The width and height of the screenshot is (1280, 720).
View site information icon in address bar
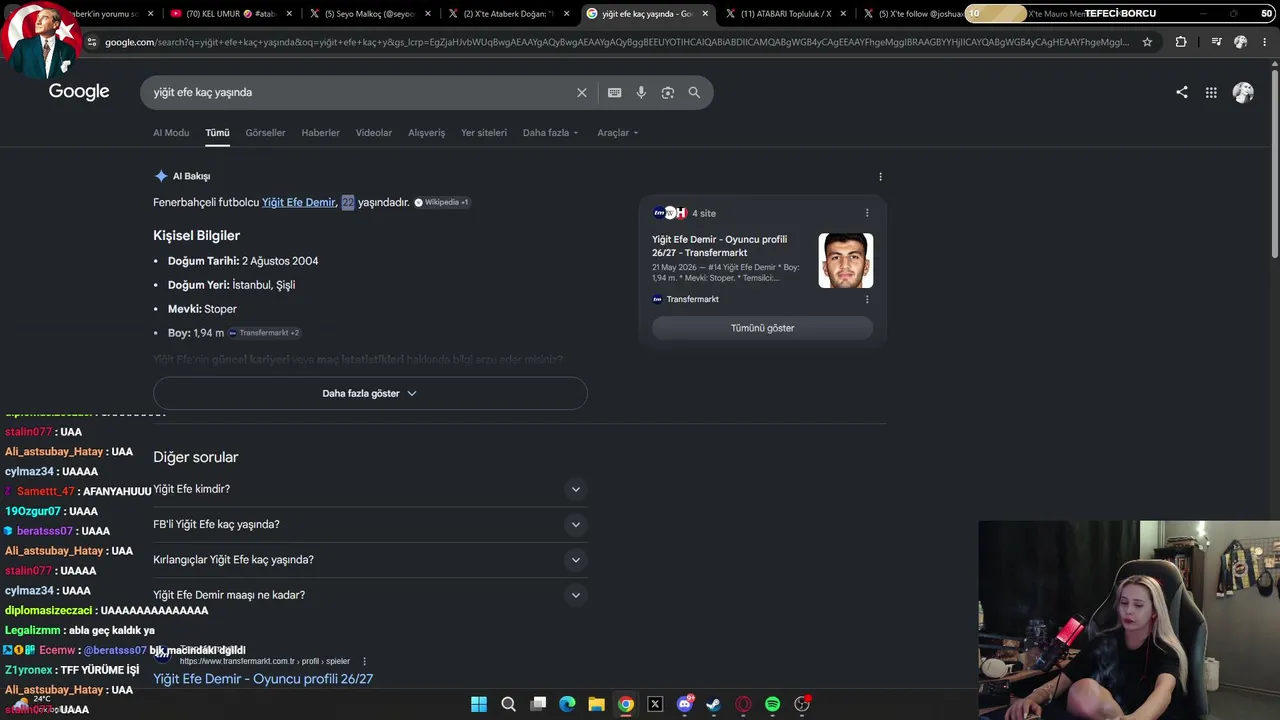(x=92, y=42)
